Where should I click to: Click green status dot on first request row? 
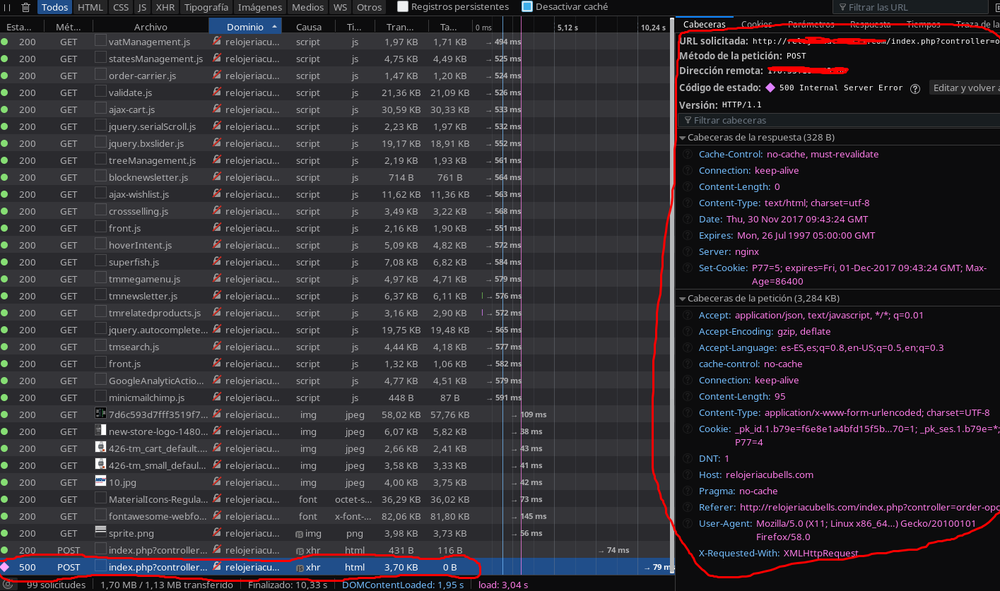4,41
